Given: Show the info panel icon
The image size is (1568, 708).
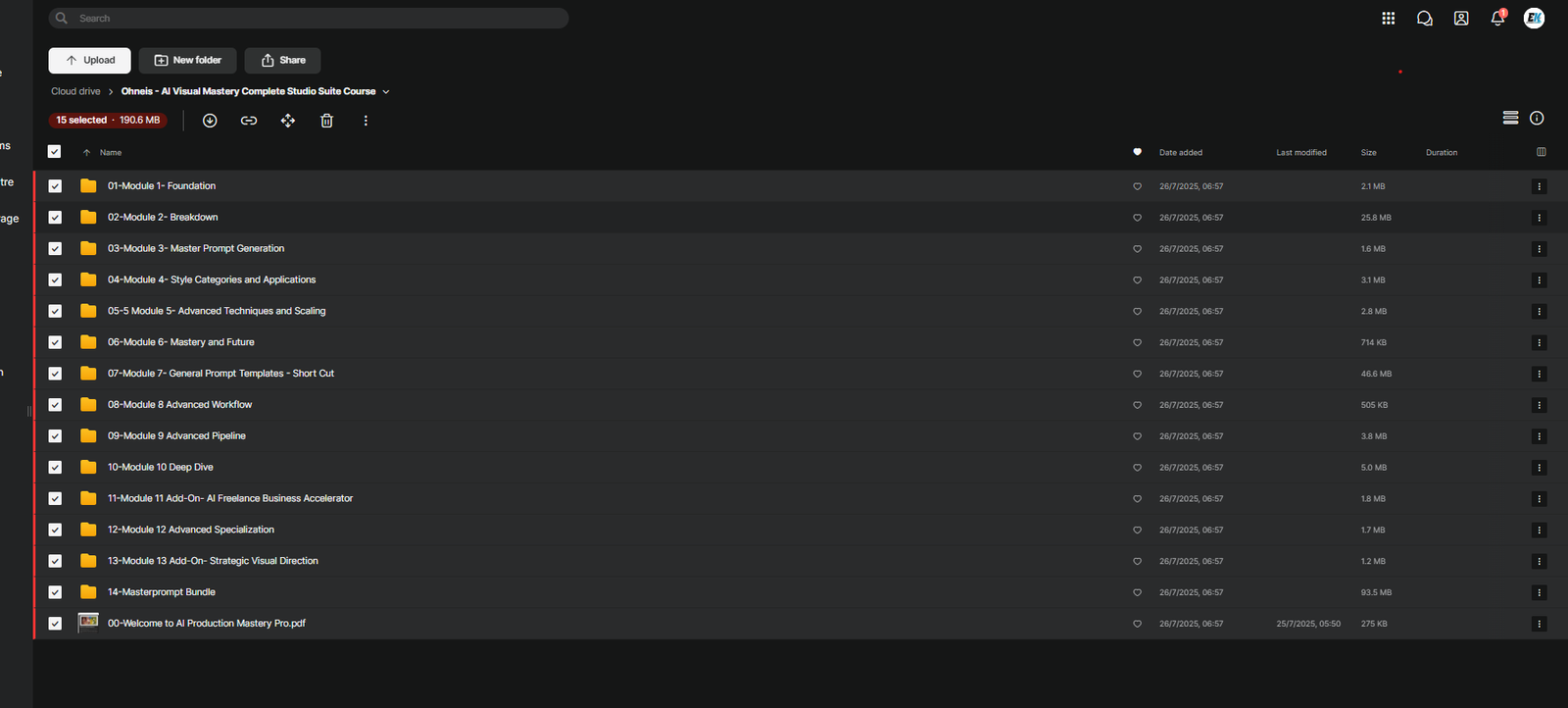Looking at the screenshot, I should coord(1537,118).
